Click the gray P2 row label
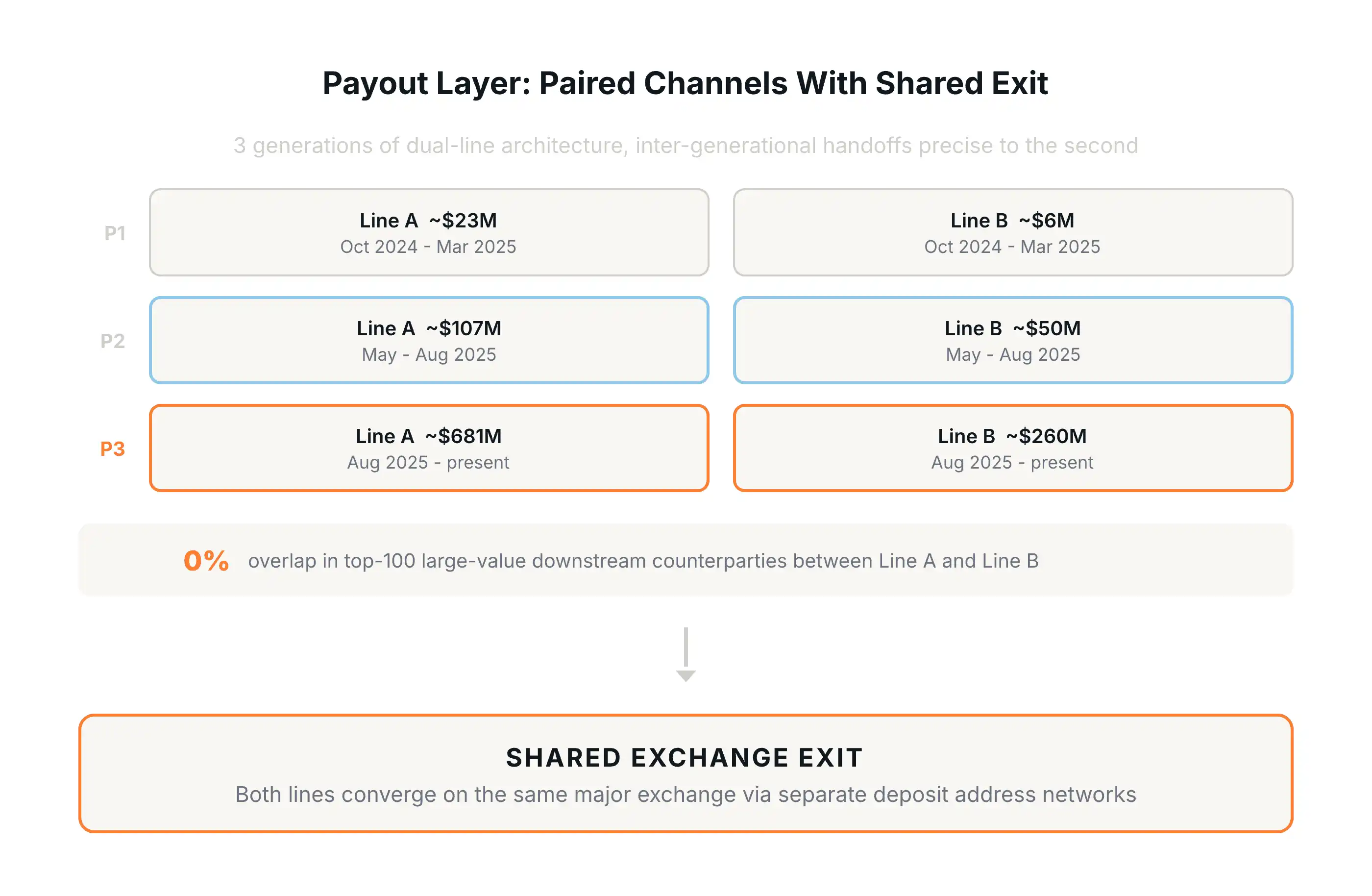 tap(113, 341)
